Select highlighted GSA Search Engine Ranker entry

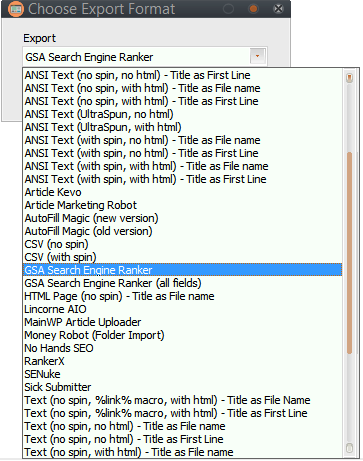[183, 270]
